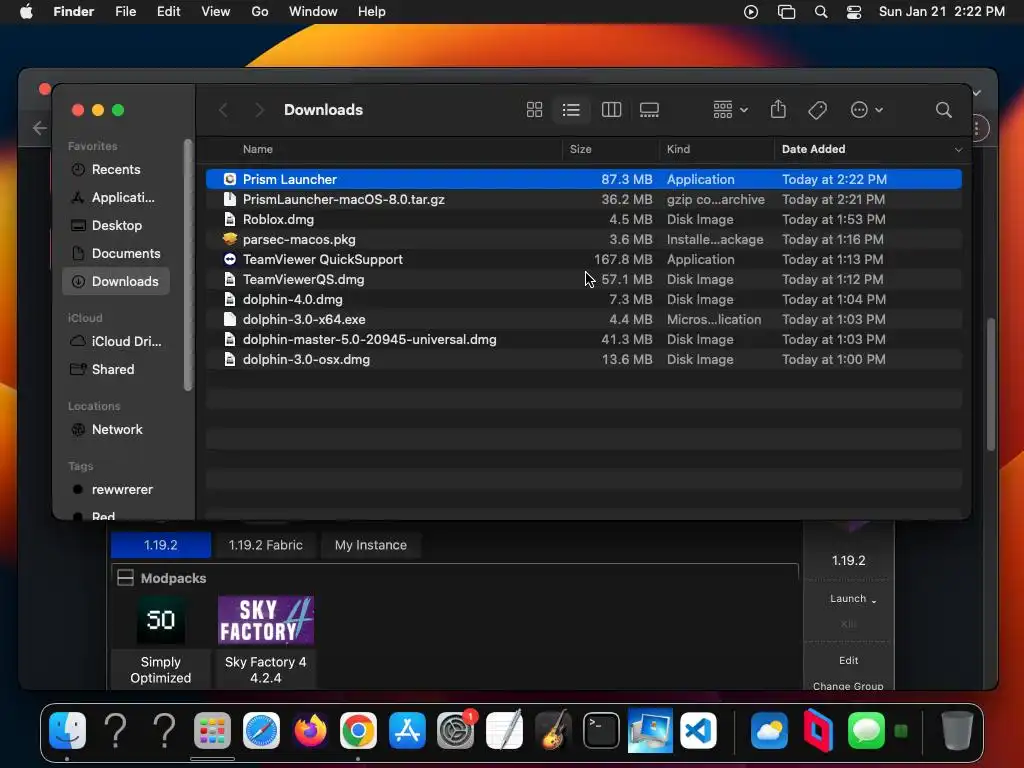Collapse the Modpacks group
The image size is (1024, 768).
coord(125,578)
